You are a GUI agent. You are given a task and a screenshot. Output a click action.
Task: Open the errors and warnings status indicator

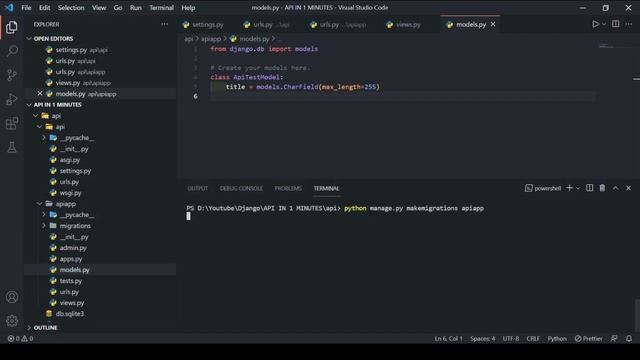(x=20, y=338)
